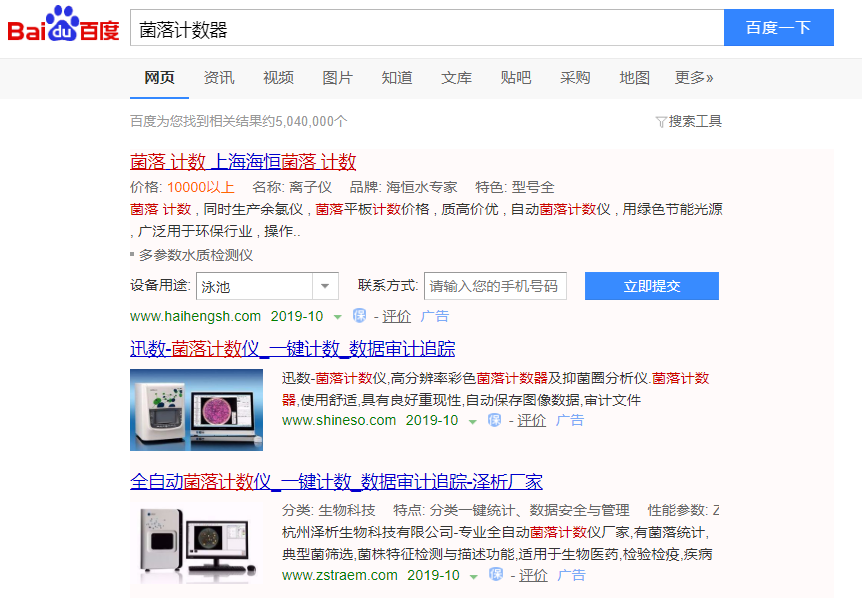The image size is (862, 598).
Task: Click the 保 shield icon for zstraem.com
Action: (496, 574)
